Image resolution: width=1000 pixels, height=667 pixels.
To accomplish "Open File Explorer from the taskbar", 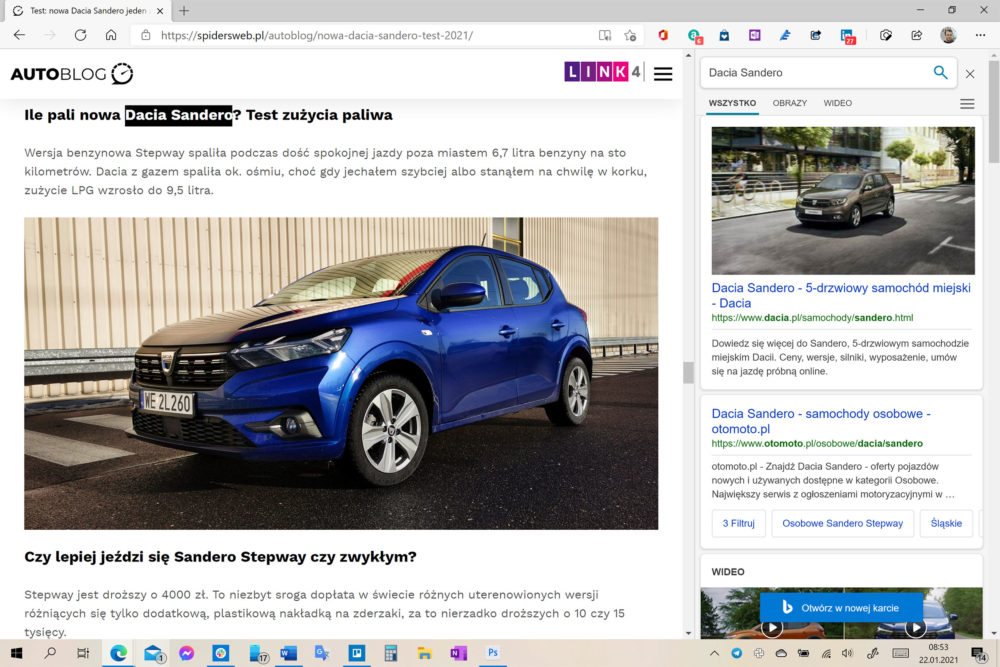I will coord(424,653).
